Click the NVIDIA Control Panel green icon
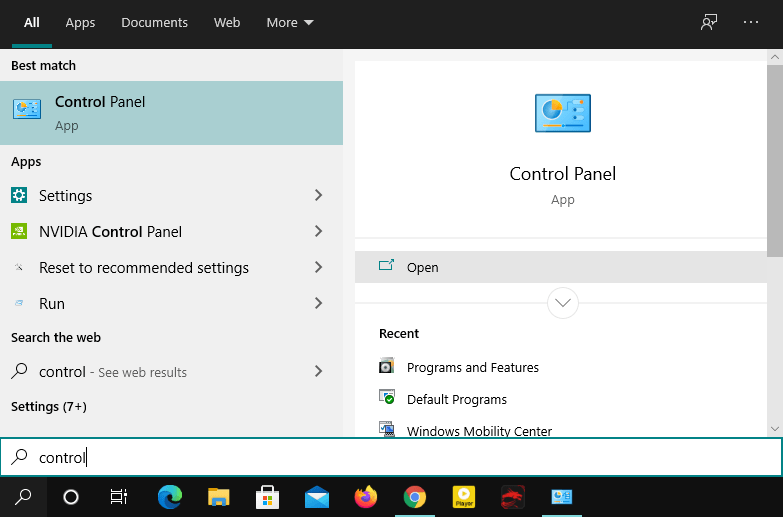Screen dimensions: 783x517 (19, 231)
